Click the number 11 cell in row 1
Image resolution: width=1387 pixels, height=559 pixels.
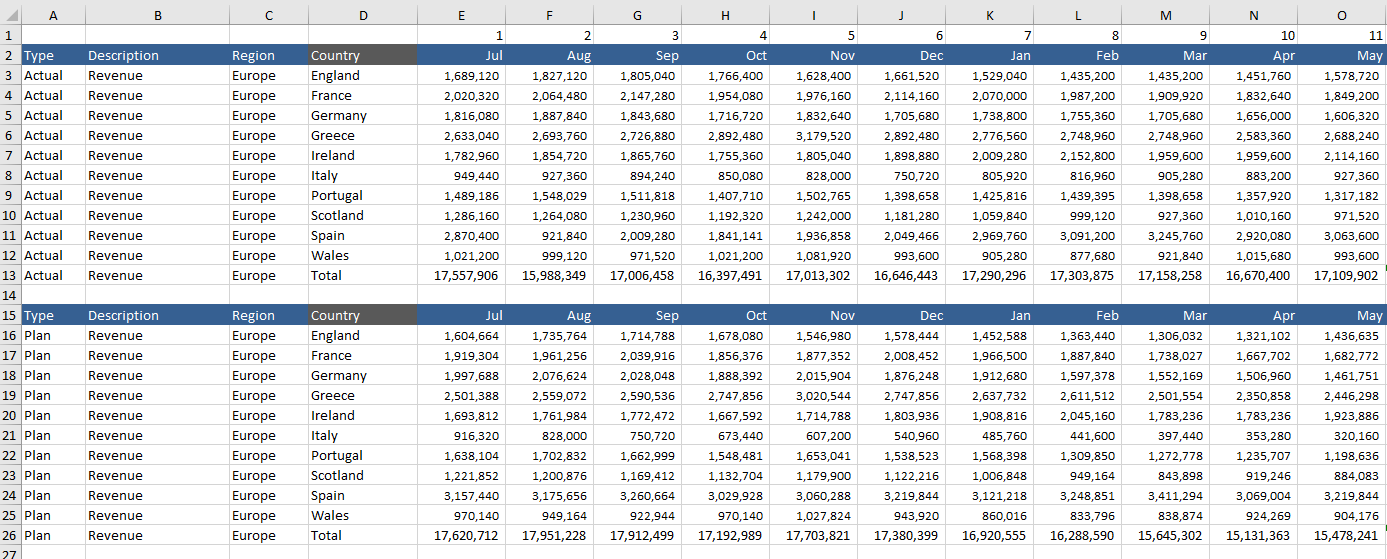[x=1342, y=36]
